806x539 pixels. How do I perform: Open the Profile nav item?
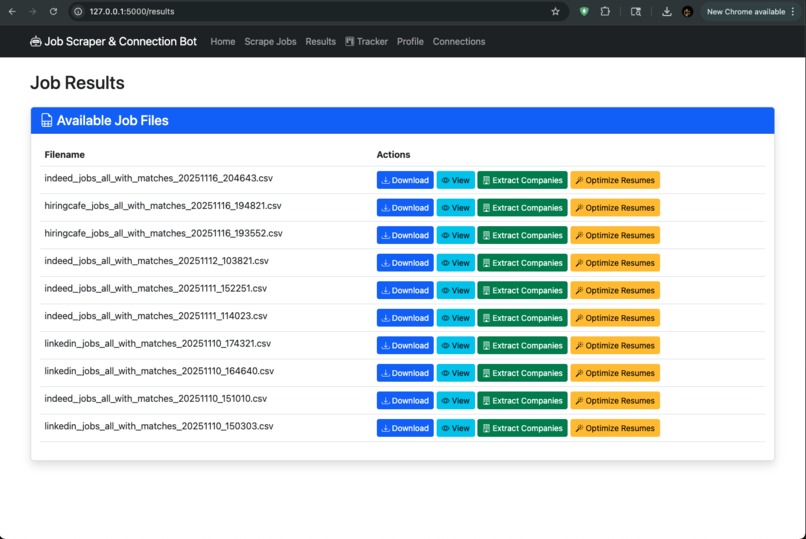coord(410,42)
